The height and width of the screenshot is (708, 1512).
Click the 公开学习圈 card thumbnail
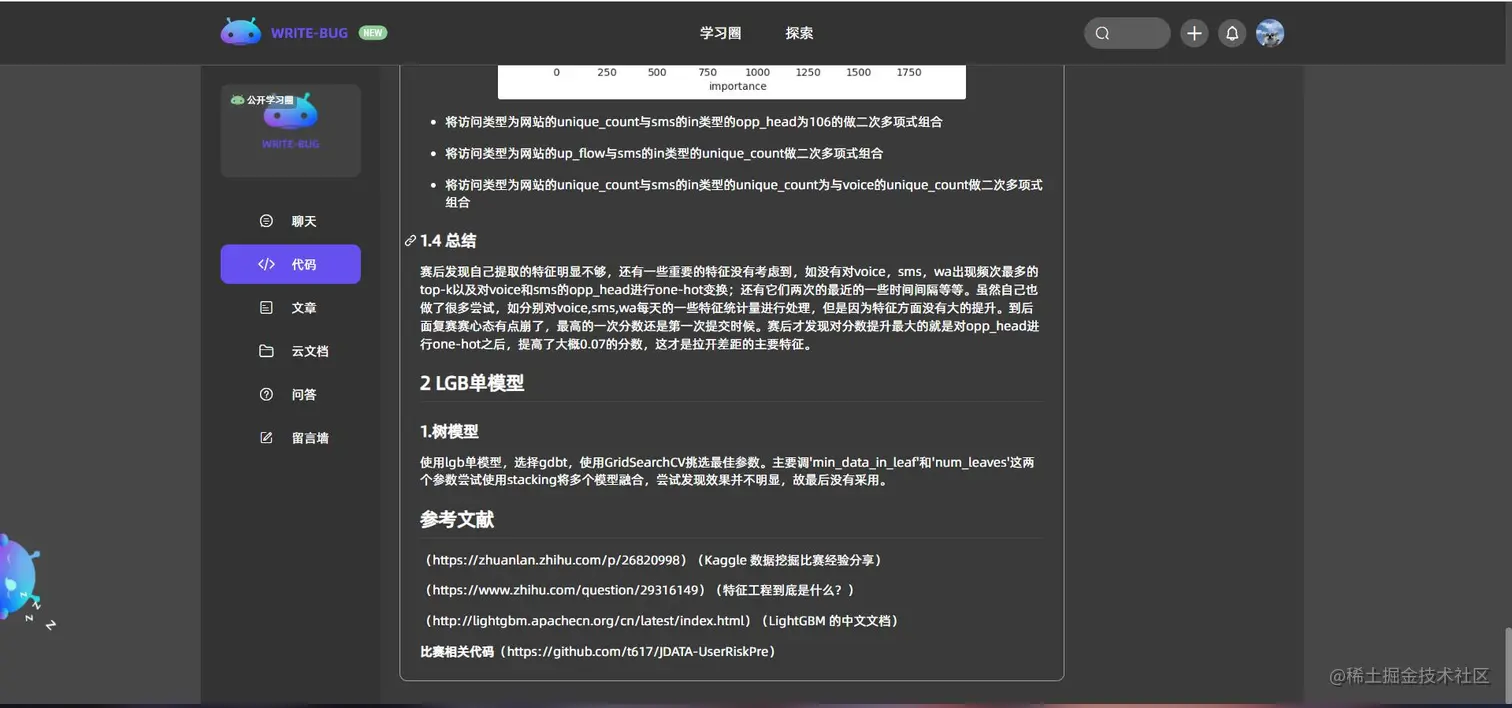click(290, 130)
